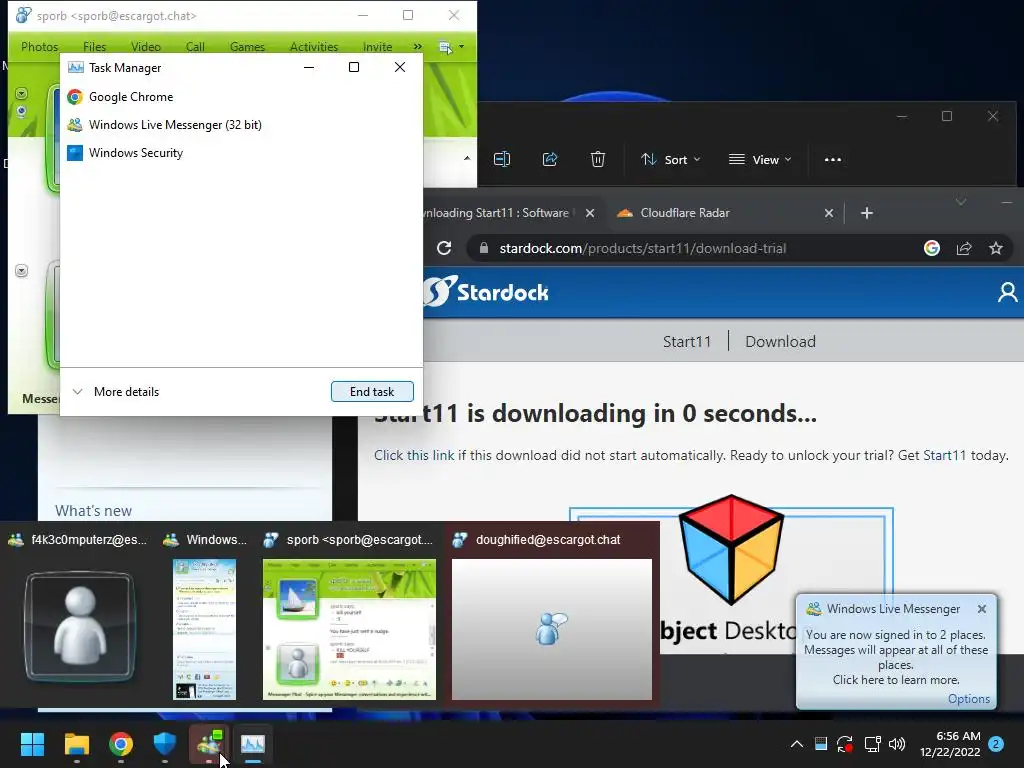Bookmark this page with star icon
Image resolution: width=1024 pixels, height=768 pixels.
[995, 248]
